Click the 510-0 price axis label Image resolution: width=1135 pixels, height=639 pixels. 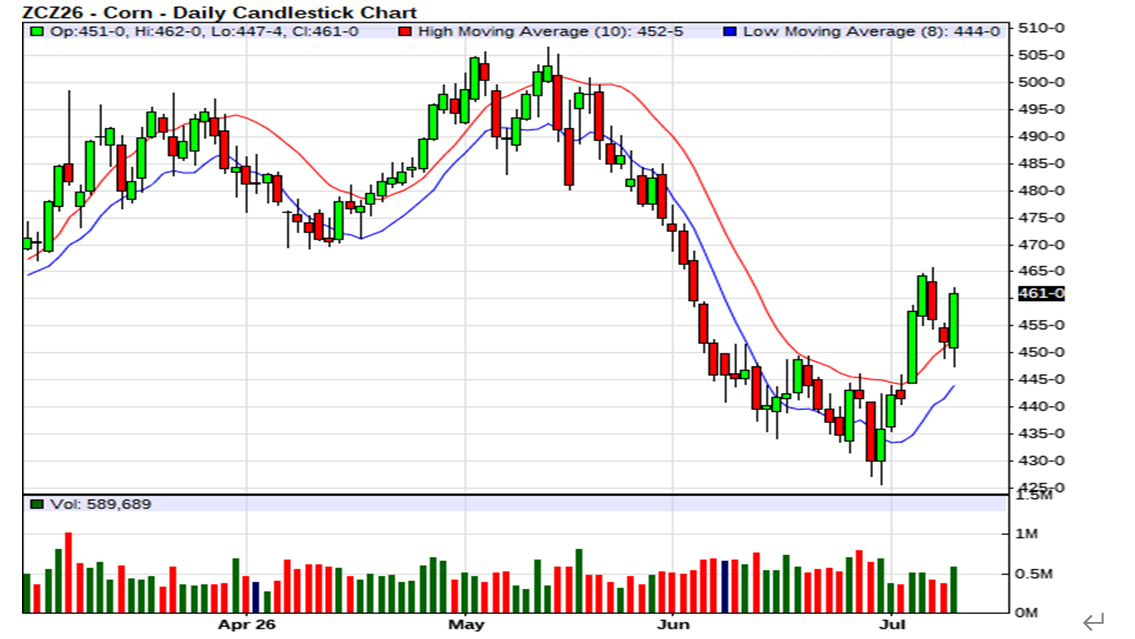click(1041, 28)
